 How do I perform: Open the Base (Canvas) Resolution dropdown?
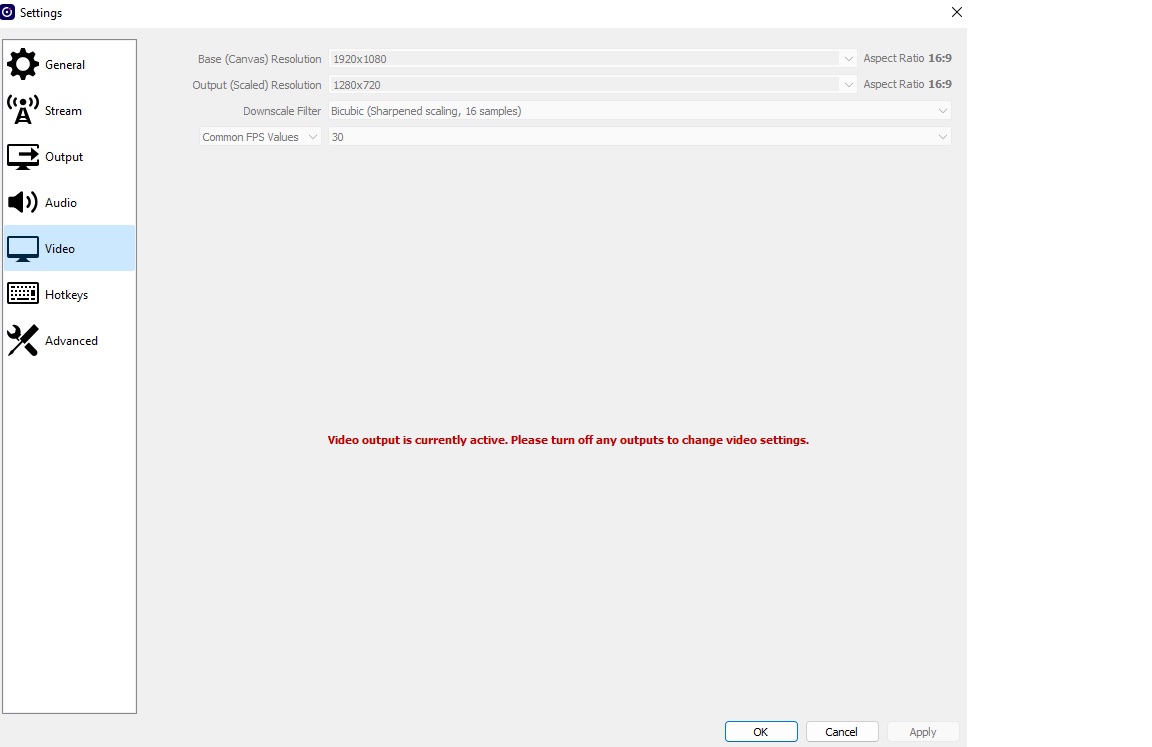592,59
